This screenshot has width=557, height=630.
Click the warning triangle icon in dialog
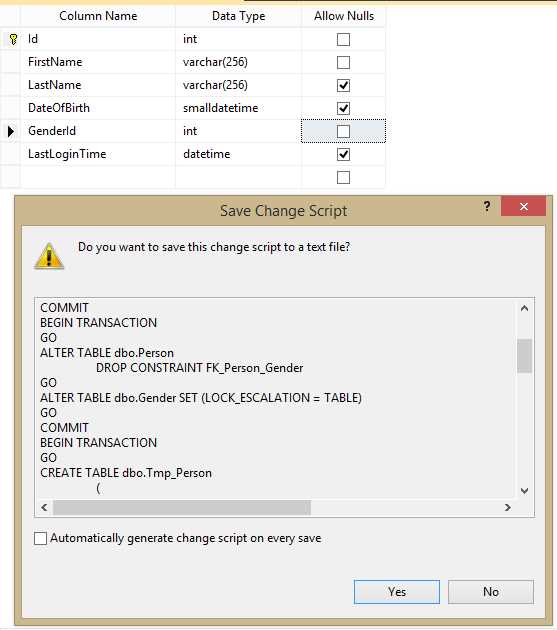tap(49, 256)
